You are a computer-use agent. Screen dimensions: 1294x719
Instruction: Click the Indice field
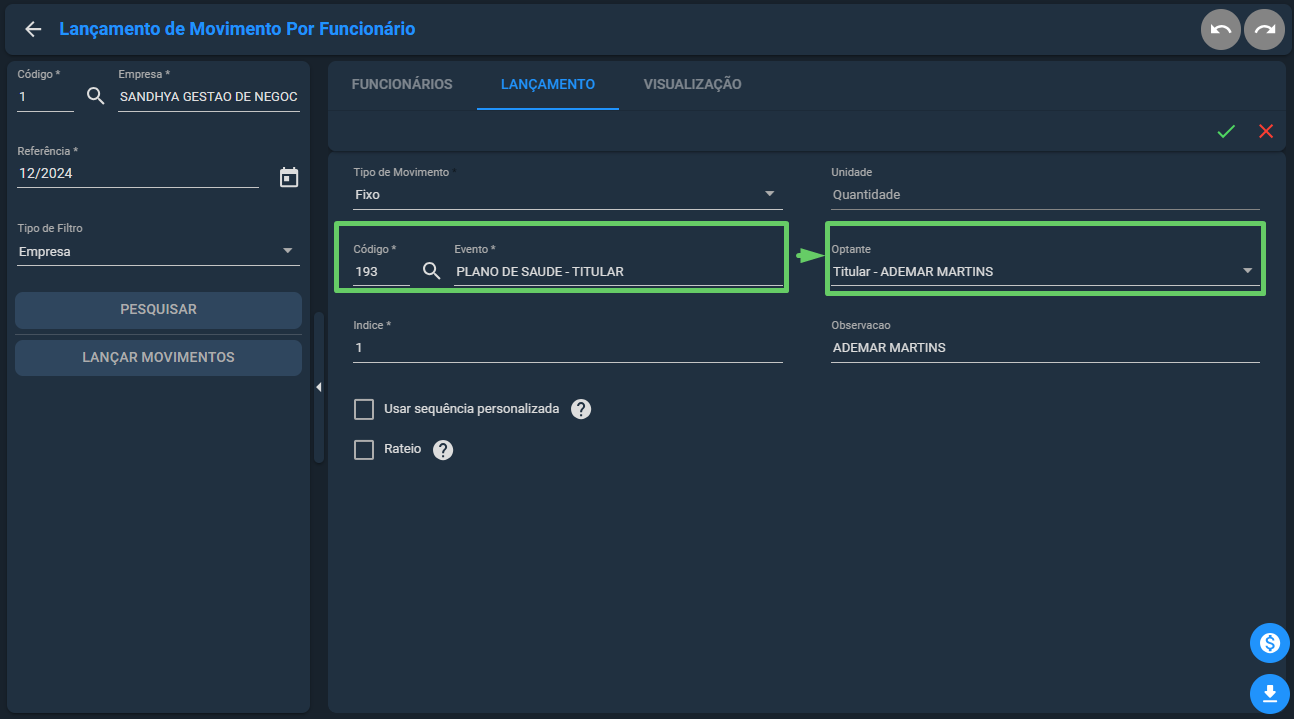(x=568, y=348)
